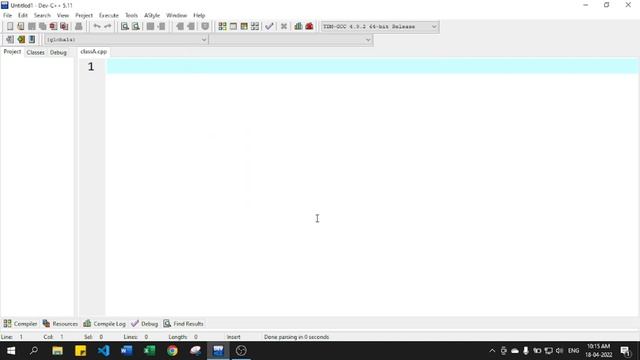This screenshot has height=360, width=640.
Task: Open the Compile Log bottom tab
Action: pyautogui.click(x=104, y=324)
